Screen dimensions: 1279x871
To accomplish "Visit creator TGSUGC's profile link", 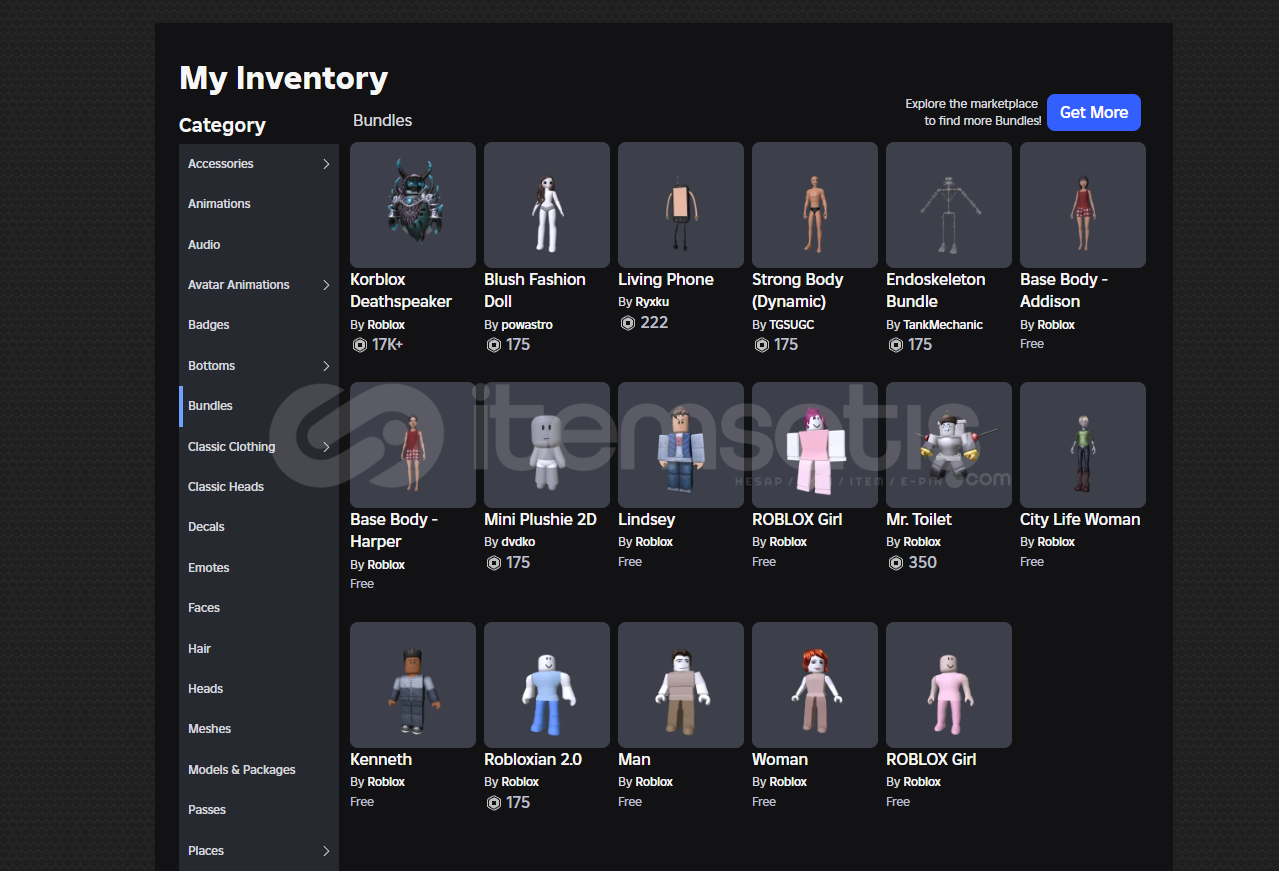I will coord(791,325).
